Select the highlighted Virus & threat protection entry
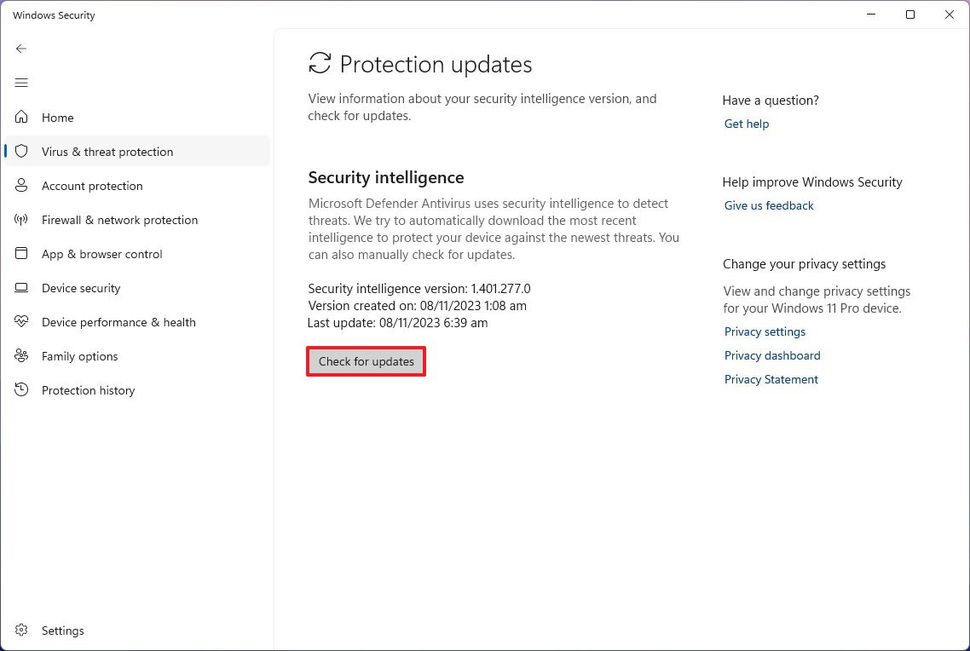 107,151
